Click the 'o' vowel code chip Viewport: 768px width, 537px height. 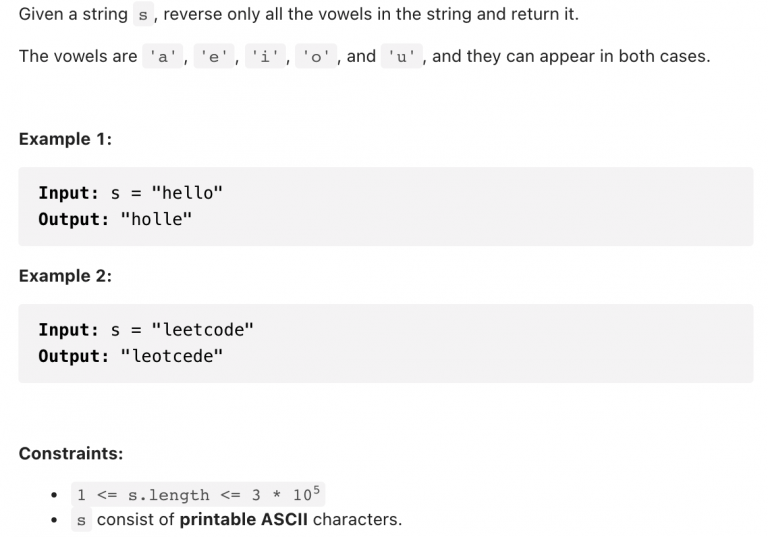(316, 56)
